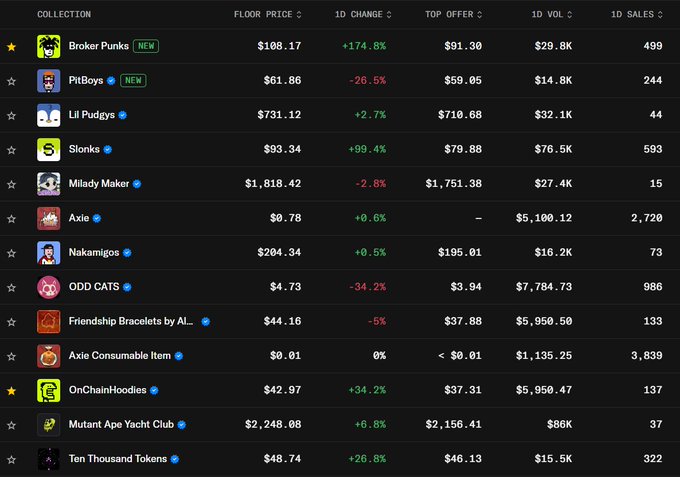Sort by 1D Vol column
The width and height of the screenshot is (680, 477).
tap(552, 14)
